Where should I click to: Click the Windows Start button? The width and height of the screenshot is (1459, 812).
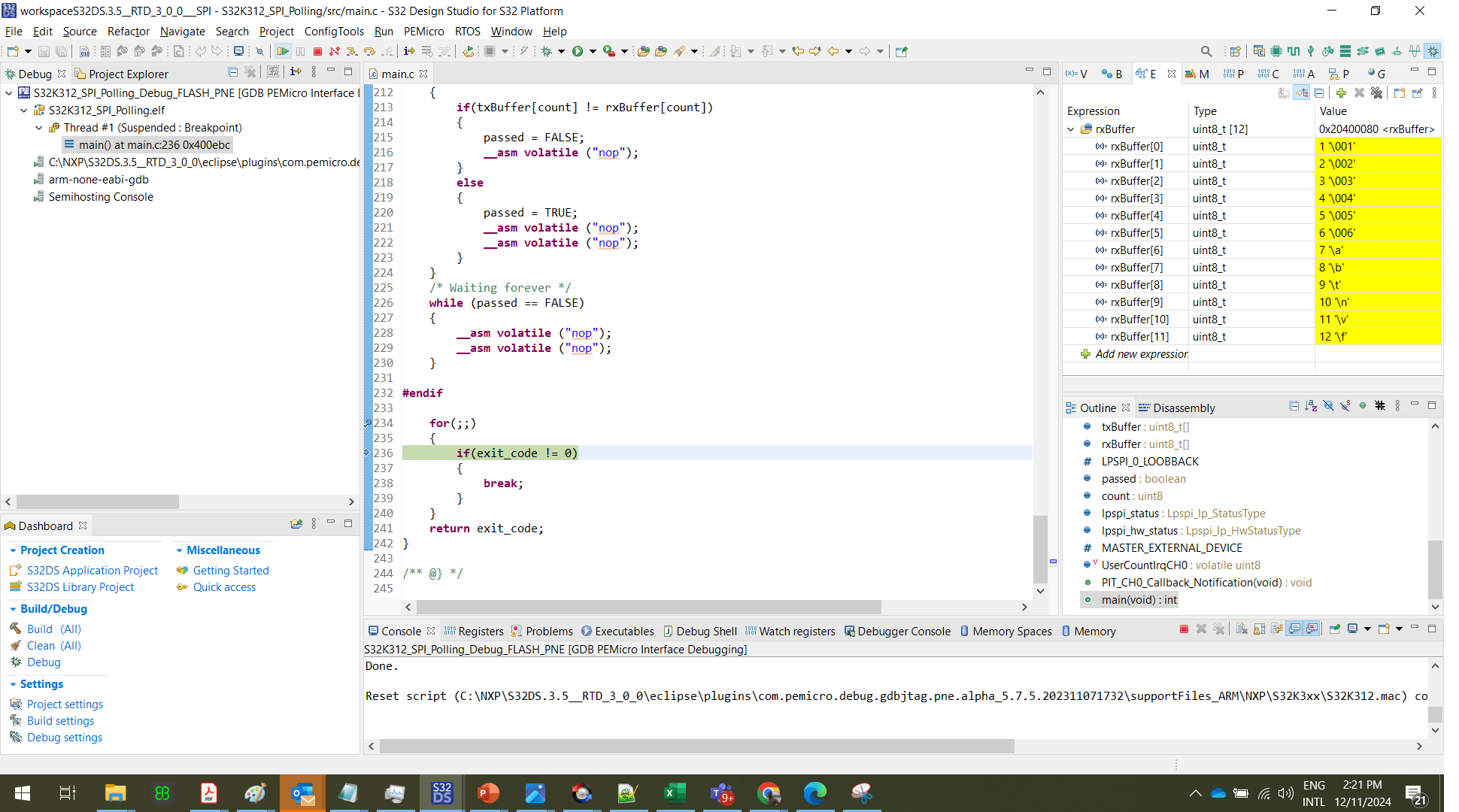point(23,793)
